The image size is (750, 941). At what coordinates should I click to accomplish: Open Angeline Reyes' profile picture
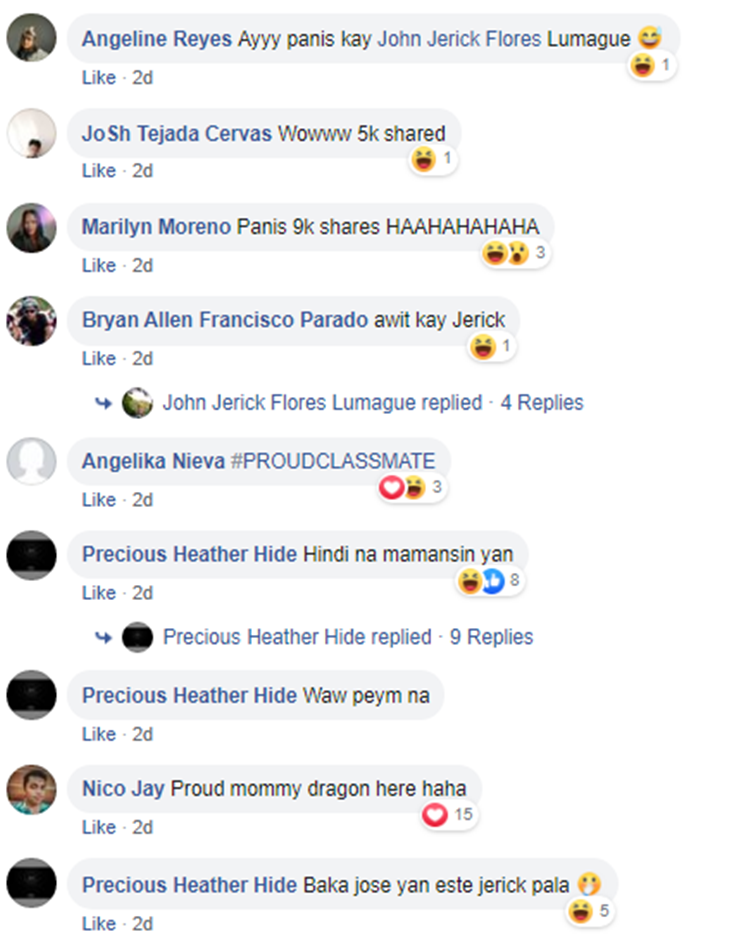click(31, 38)
